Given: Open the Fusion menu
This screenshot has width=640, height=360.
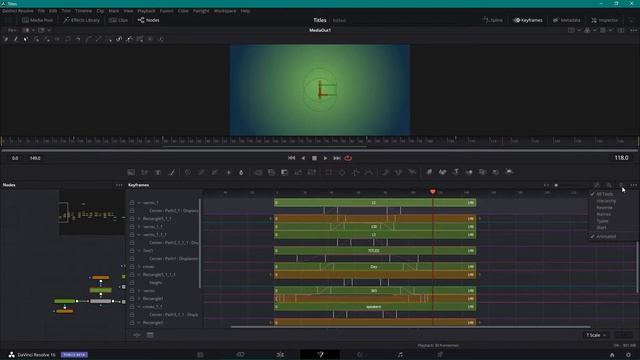Looking at the screenshot, I should (167, 11).
